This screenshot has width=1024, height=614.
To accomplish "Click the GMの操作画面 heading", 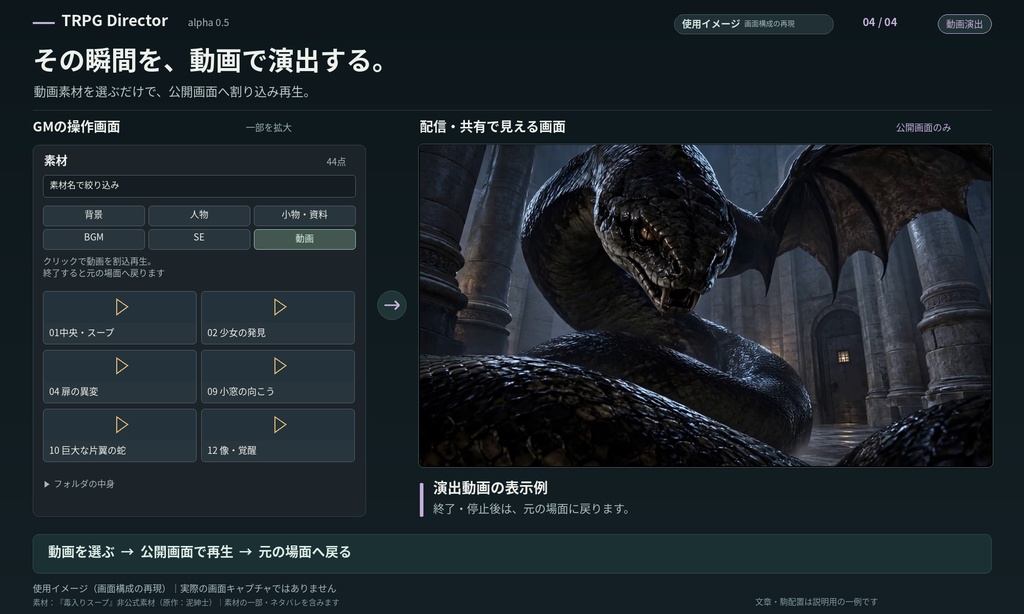I will coord(76,127).
